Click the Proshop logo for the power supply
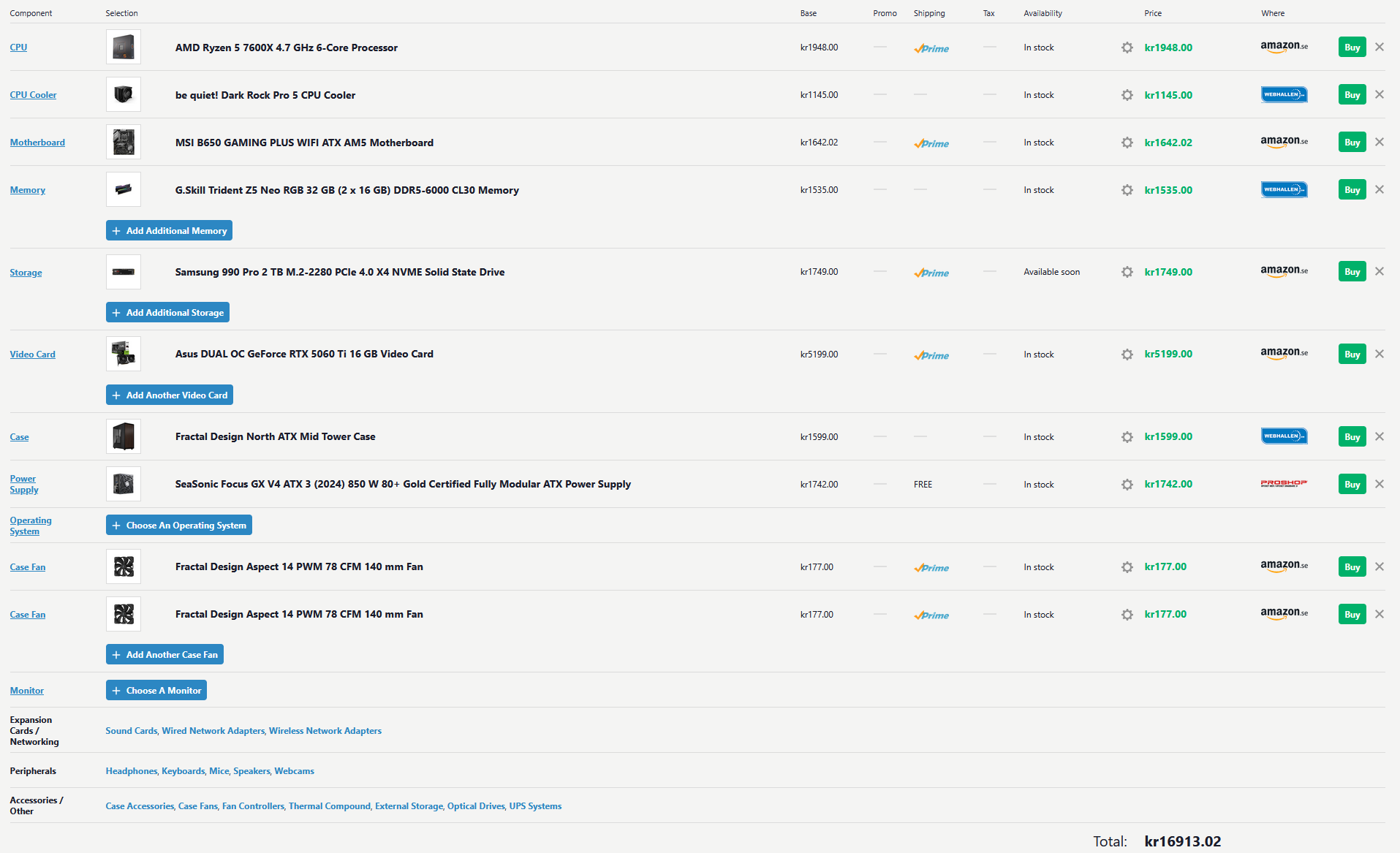The height and width of the screenshot is (853, 1400). point(1284,484)
